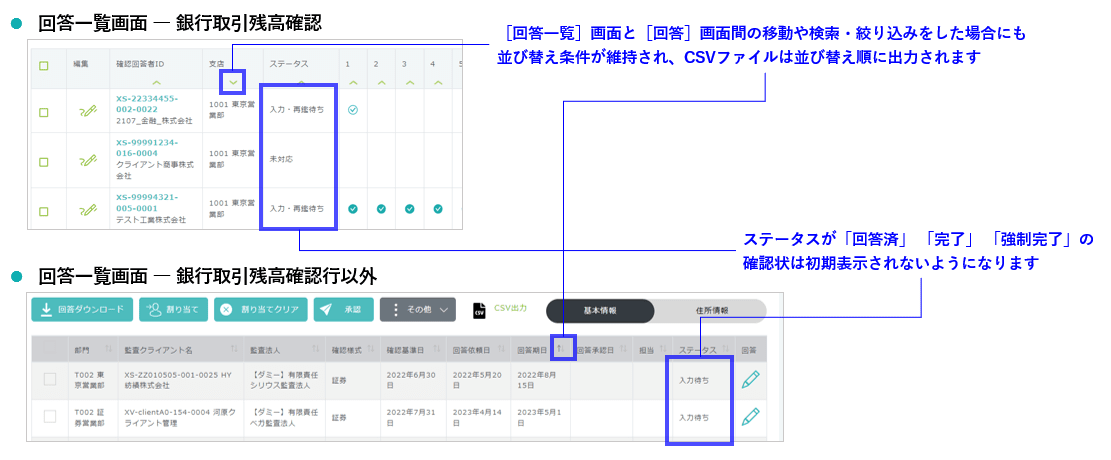This screenshot has height=460, width=1111.
Task: Click edit icon for クライアント商事株式会社 row
Action: click(x=87, y=159)
